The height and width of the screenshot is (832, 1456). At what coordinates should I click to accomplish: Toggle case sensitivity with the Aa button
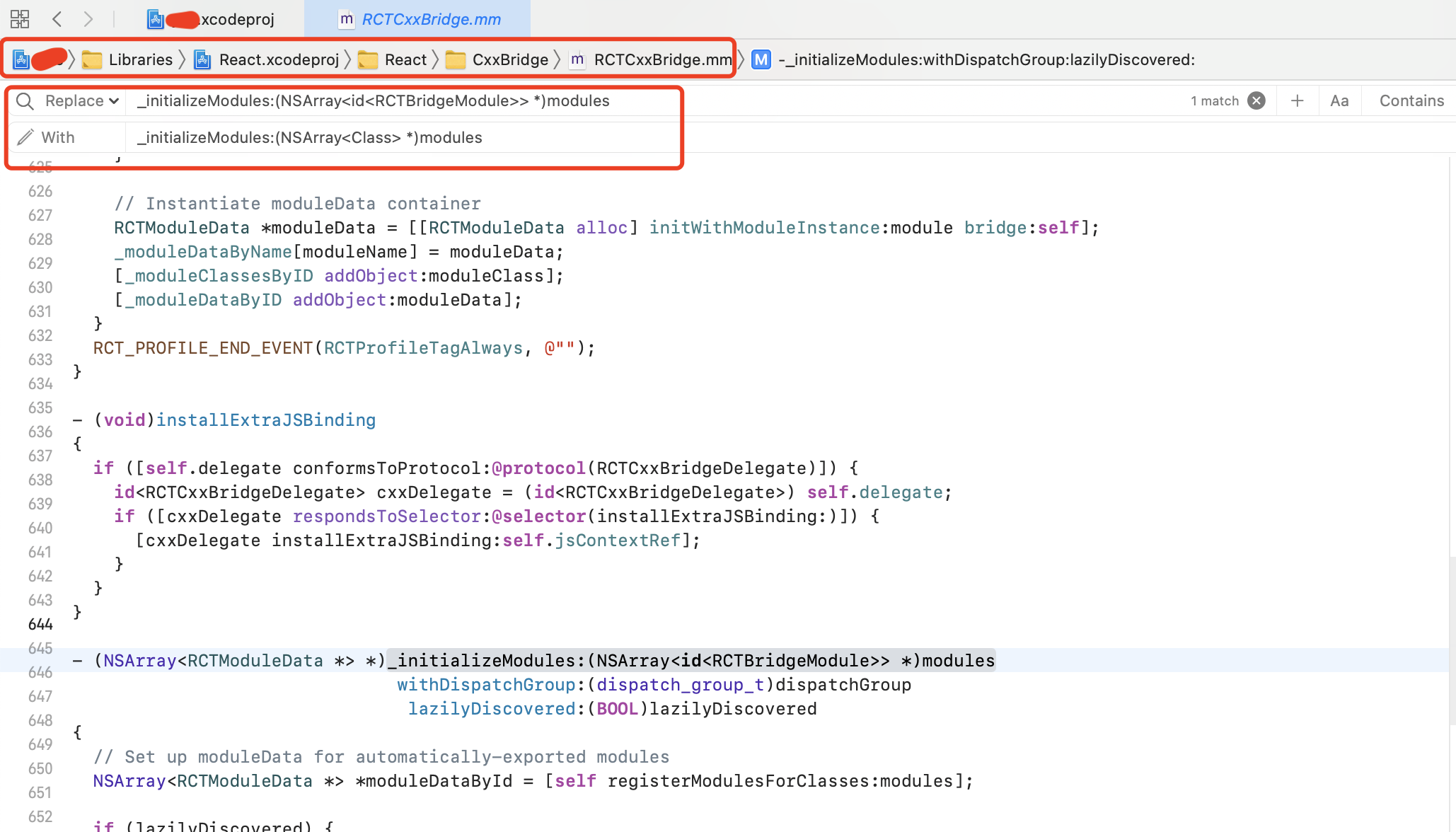[1339, 101]
